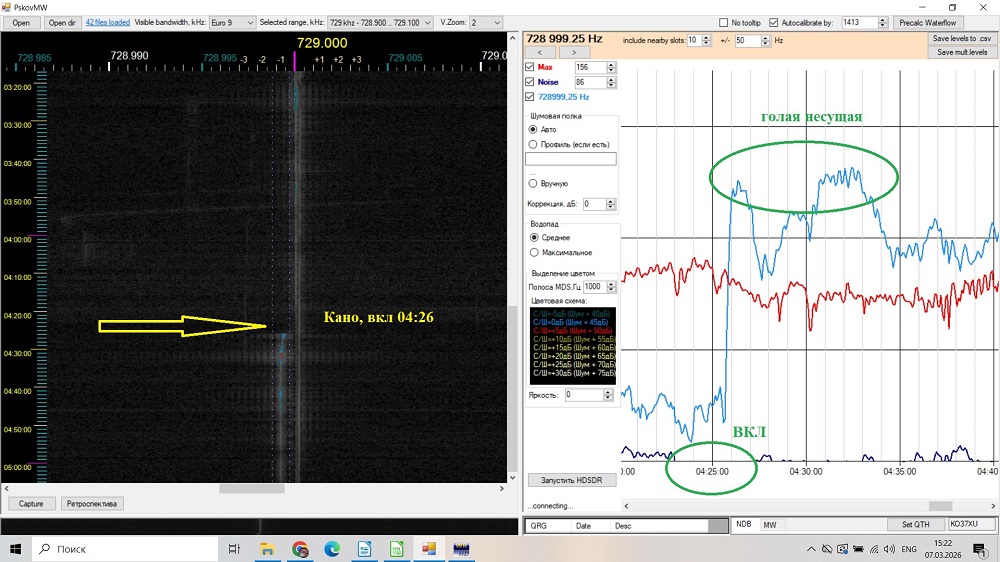Click the Precalc Waterflow button
Image resolution: width=1000 pixels, height=562 pixels.
tap(929, 22)
